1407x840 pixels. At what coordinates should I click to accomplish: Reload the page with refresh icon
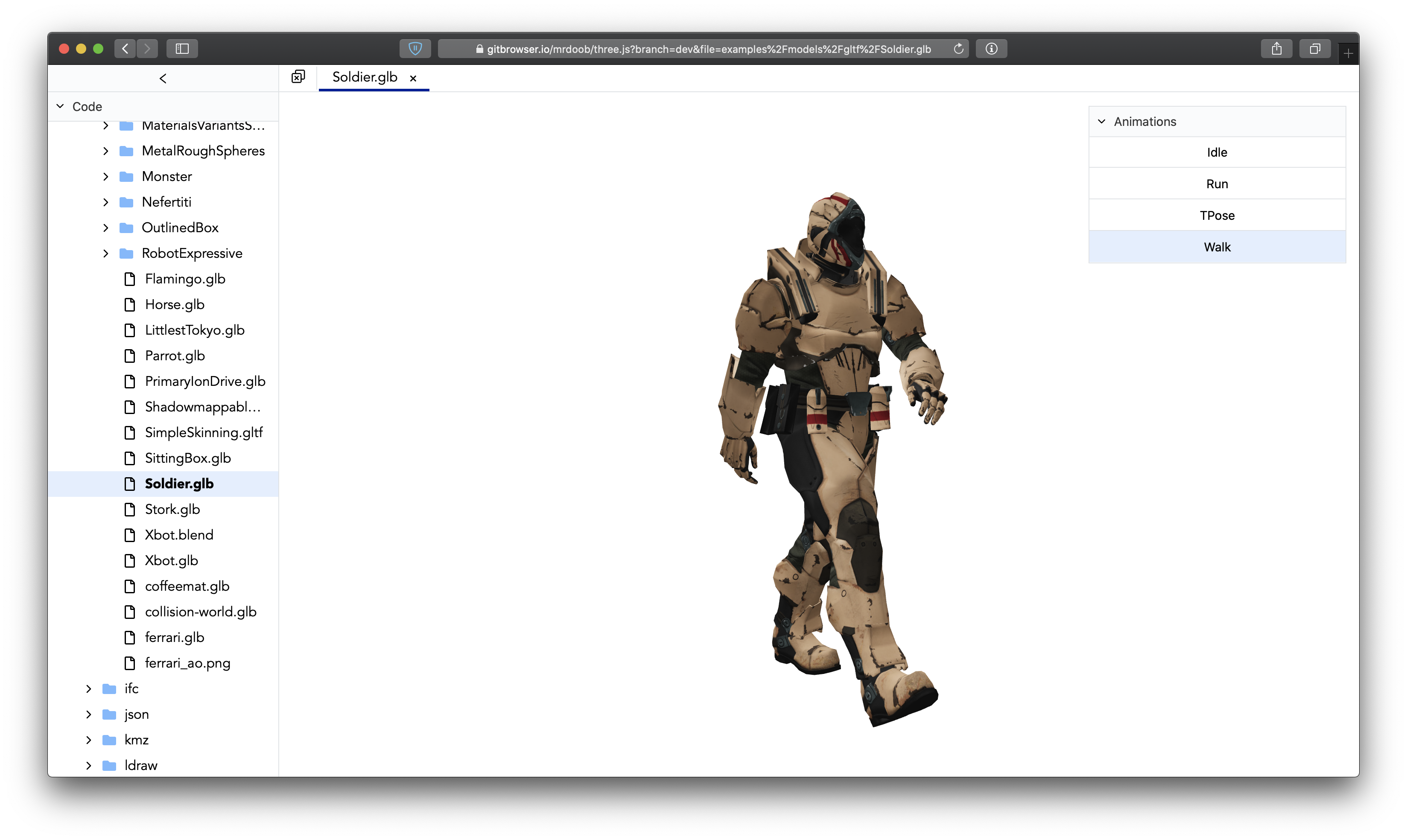pos(958,49)
